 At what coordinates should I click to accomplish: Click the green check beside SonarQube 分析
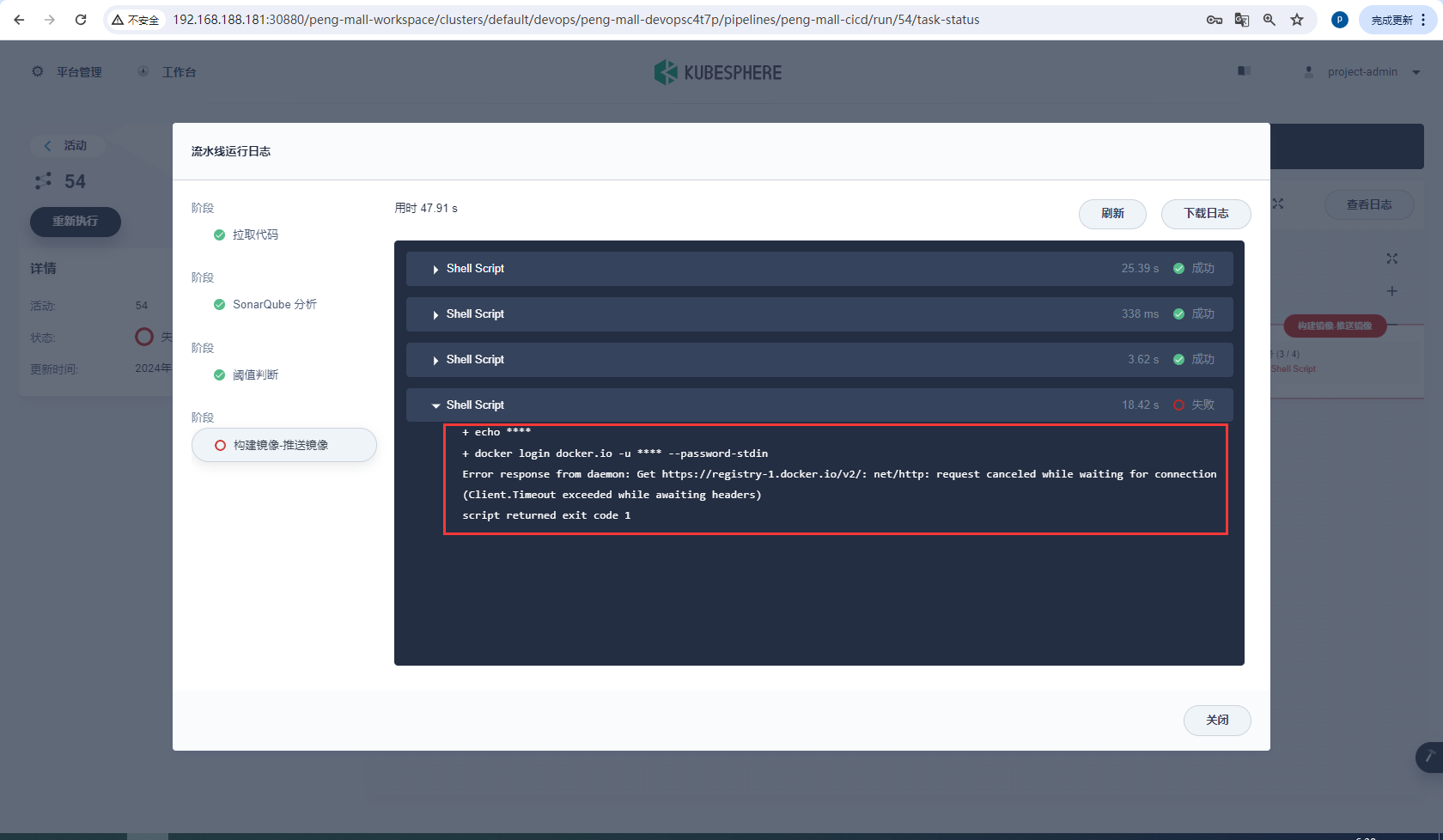pos(219,304)
